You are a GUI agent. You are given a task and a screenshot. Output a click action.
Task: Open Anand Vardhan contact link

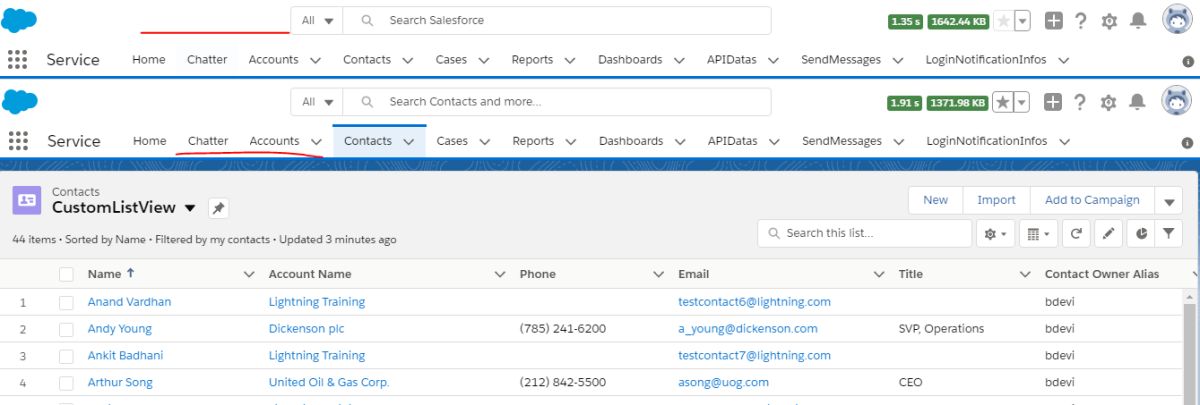click(129, 302)
